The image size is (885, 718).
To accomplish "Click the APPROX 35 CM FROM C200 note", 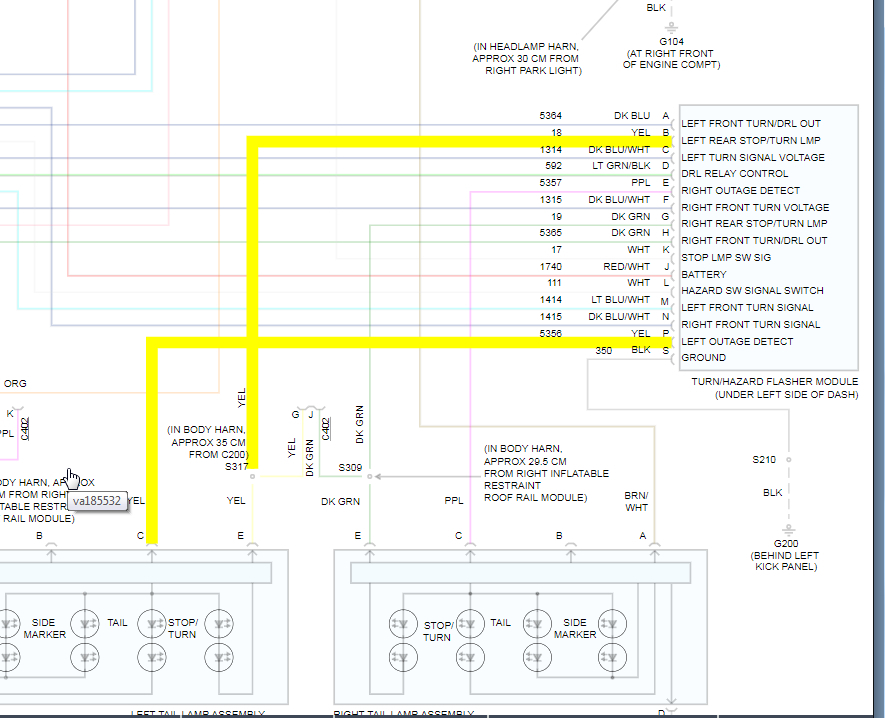I will click(x=208, y=443).
